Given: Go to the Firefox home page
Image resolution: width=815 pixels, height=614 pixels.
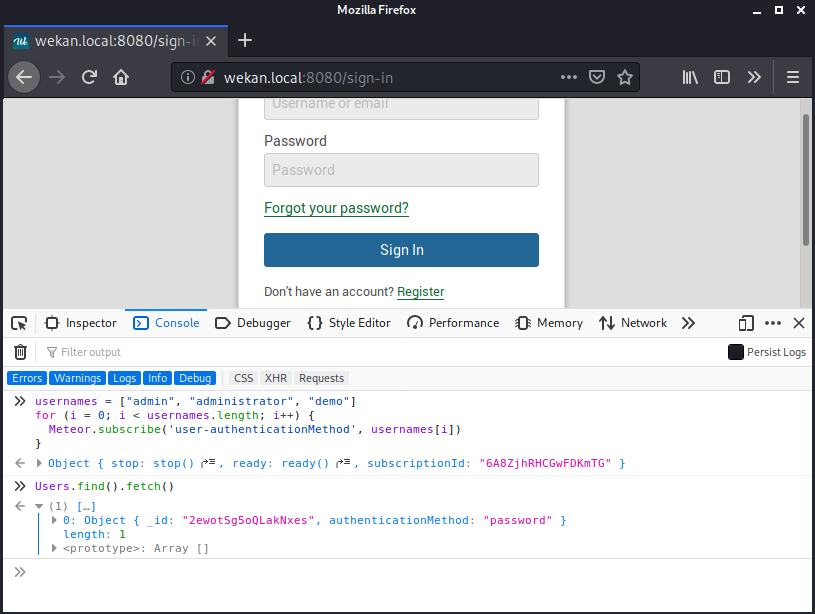Looking at the screenshot, I should pos(121,77).
